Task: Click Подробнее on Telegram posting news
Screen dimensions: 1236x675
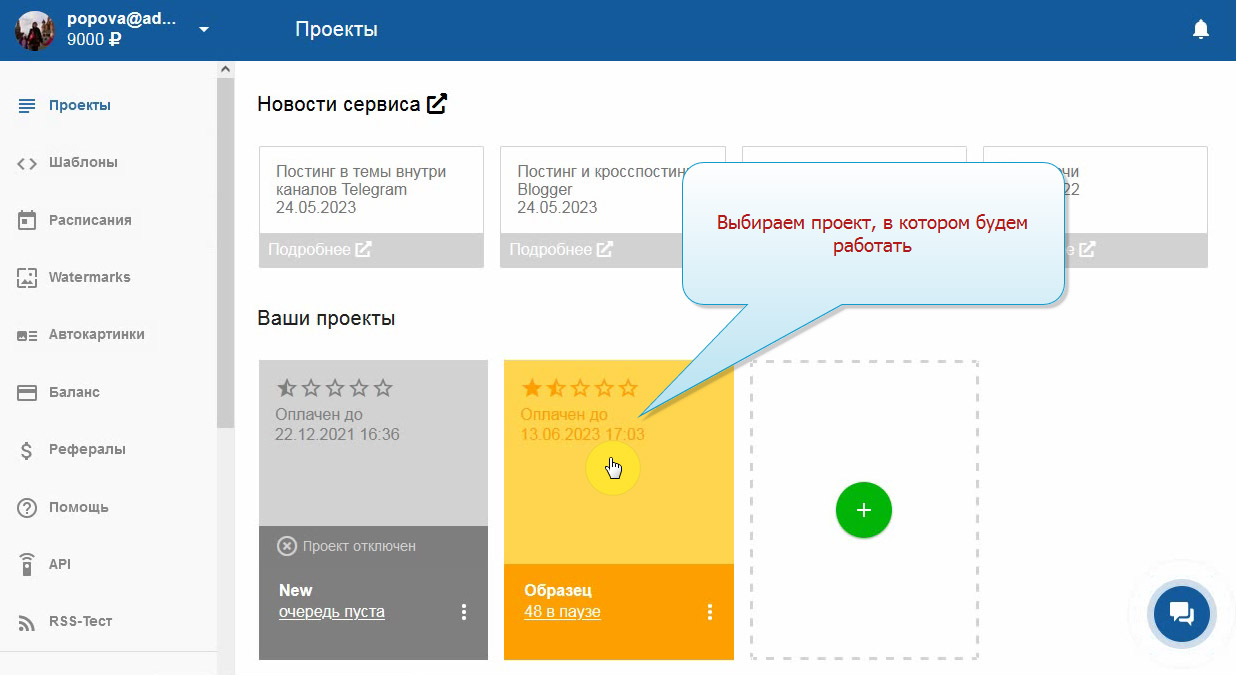Action: click(x=320, y=250)
